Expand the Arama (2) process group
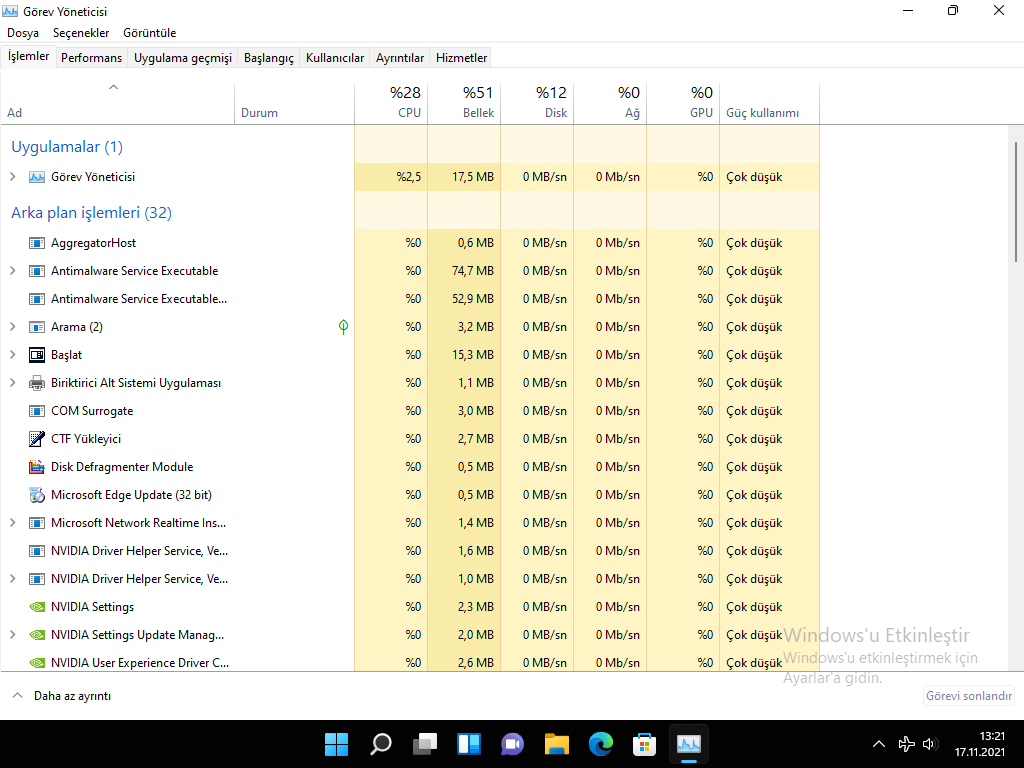Screen dimensions: 1024x768 pos(13,327)
